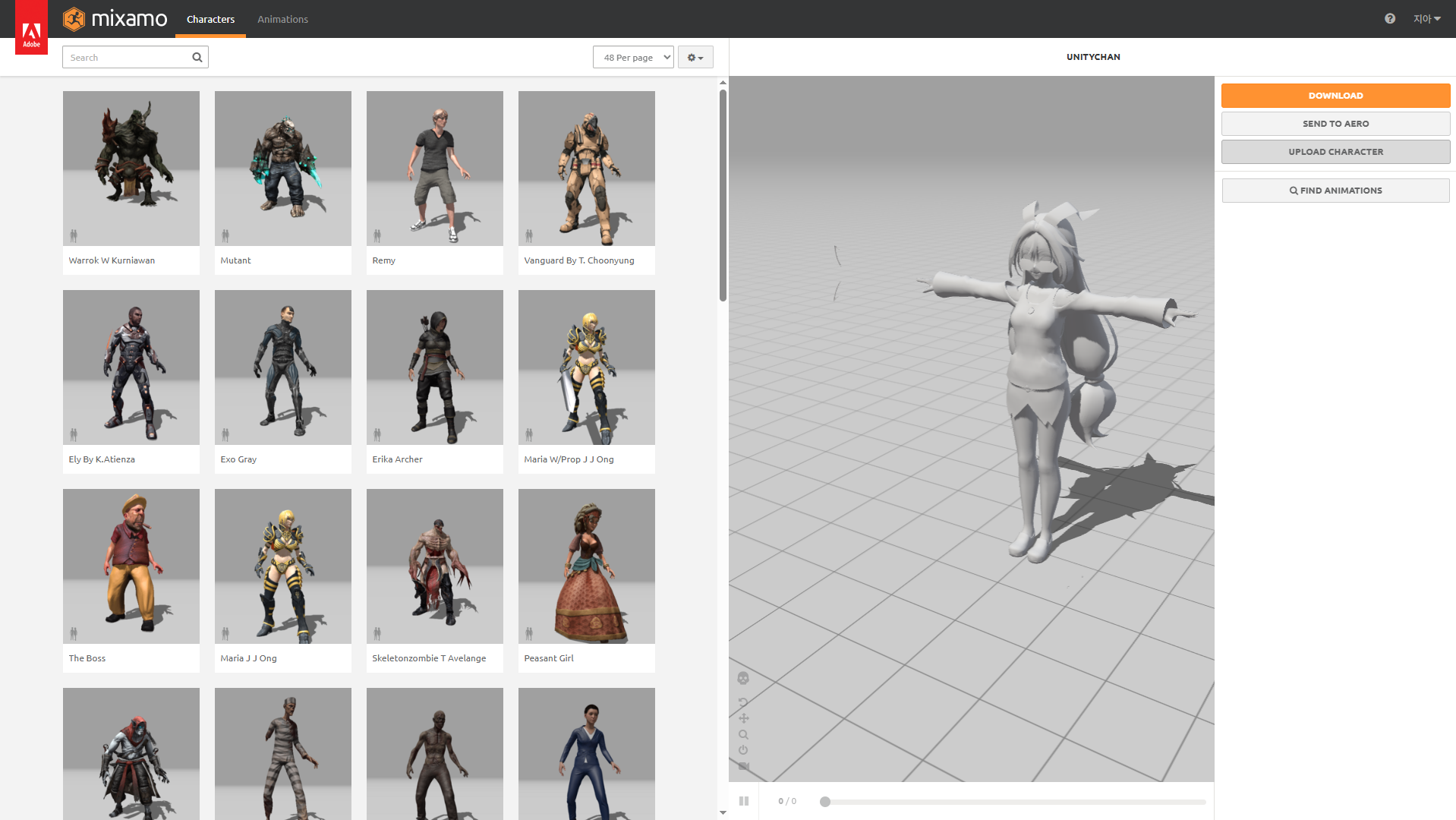Switch to the Characters tab
Viewport: 1456px width, 820px height.
click(x=210, y=19)
